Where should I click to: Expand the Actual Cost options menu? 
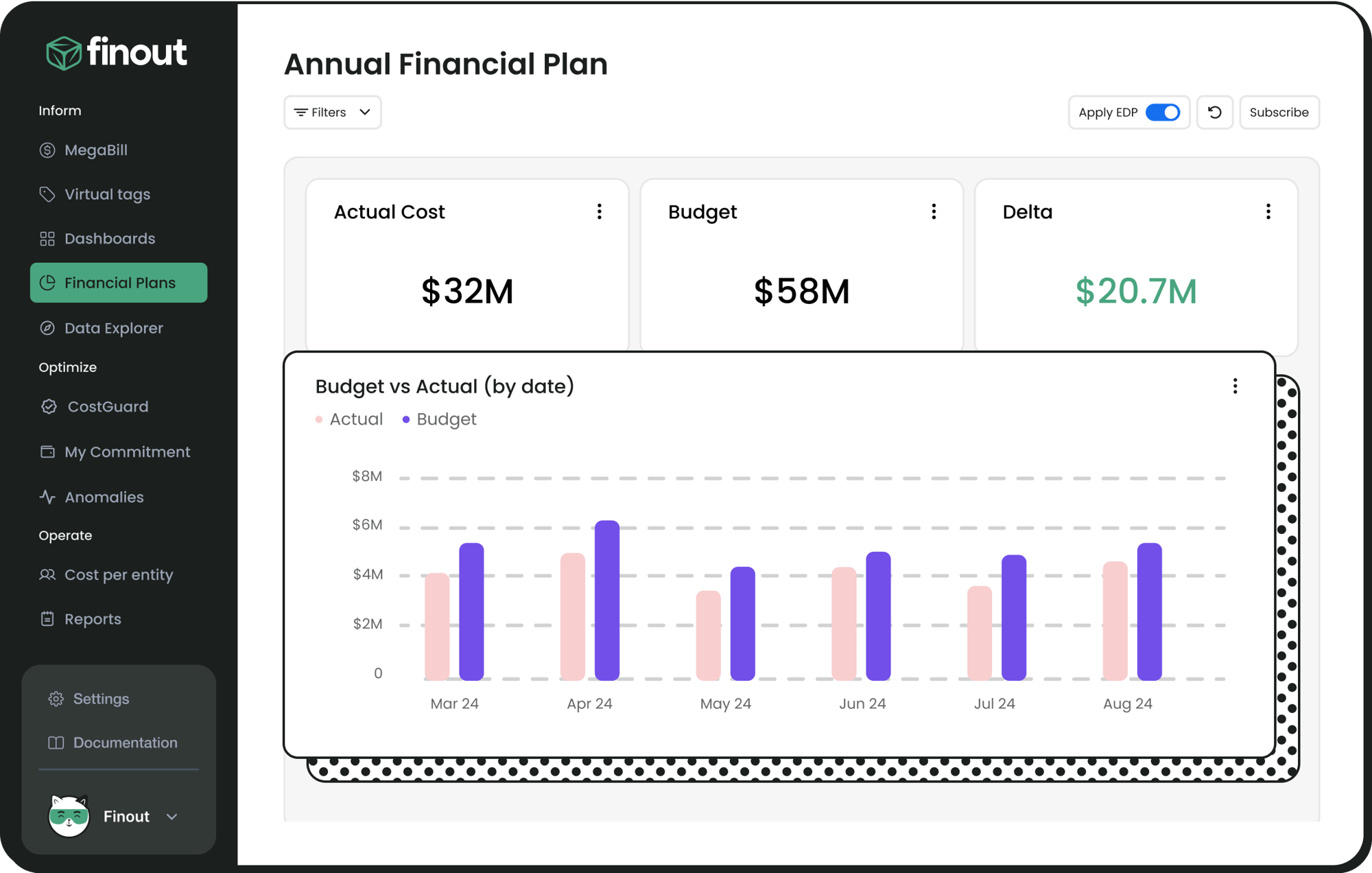coord(600,212)
